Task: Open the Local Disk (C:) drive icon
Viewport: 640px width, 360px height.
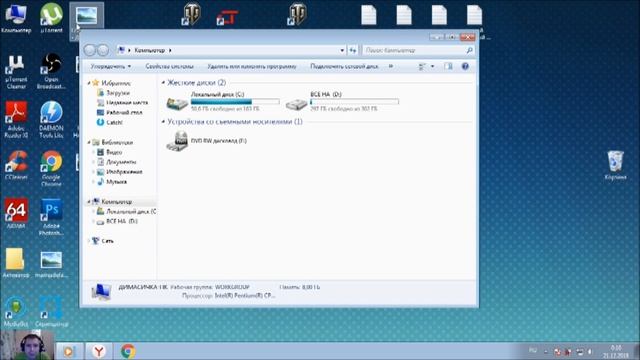Action: coord(177,103)
